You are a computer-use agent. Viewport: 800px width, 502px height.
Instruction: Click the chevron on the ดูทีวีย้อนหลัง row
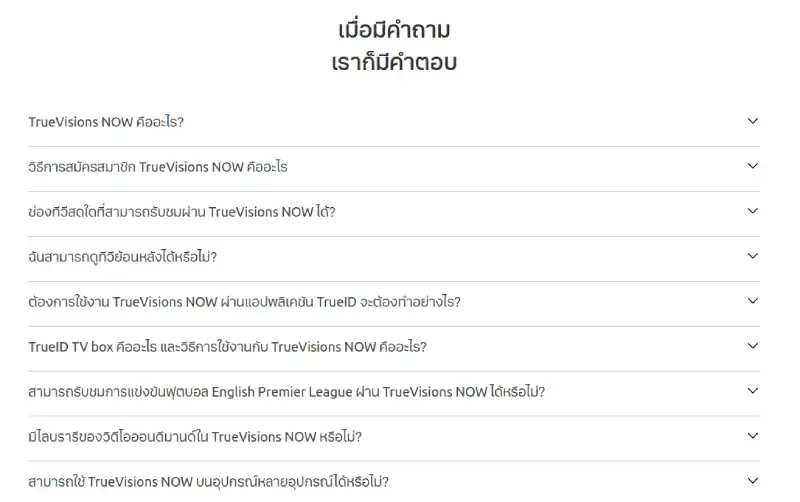tap(753, 256)
